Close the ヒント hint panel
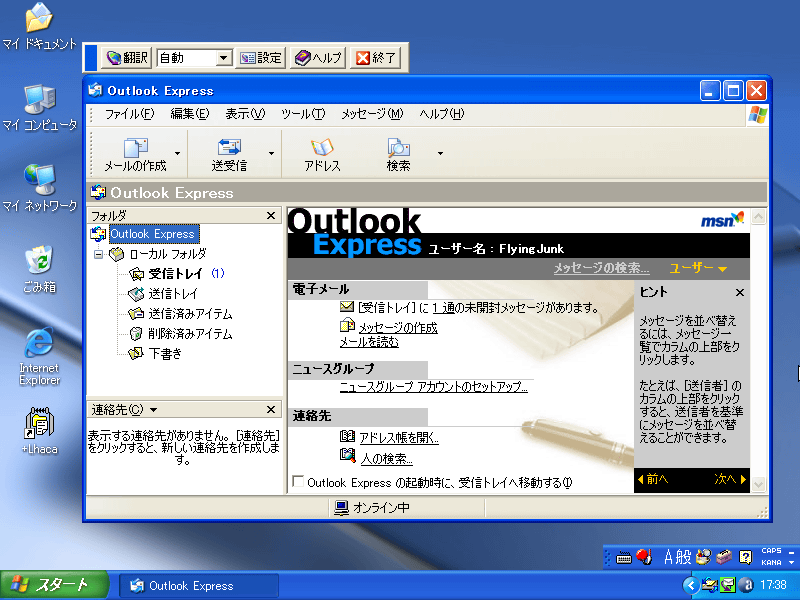Image resolution: width=800 pixels, height=600 pixels. (x=740, y=292)
